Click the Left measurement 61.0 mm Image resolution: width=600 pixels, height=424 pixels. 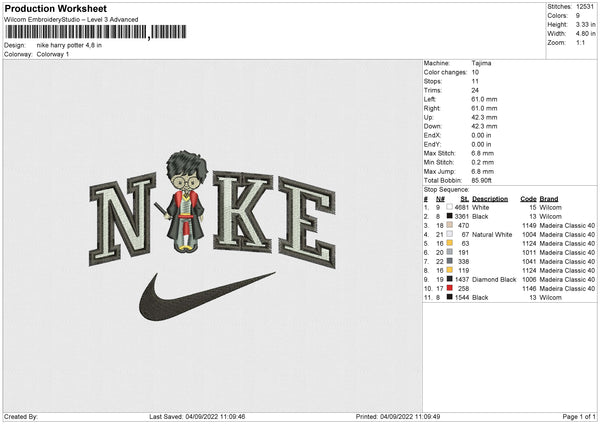click(484, 99)
